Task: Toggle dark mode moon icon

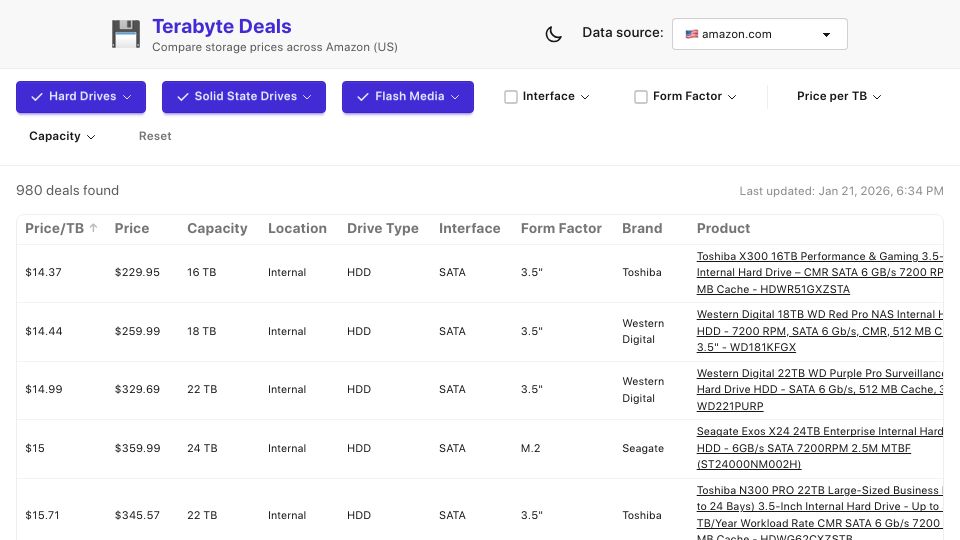Action: point(553,34)
